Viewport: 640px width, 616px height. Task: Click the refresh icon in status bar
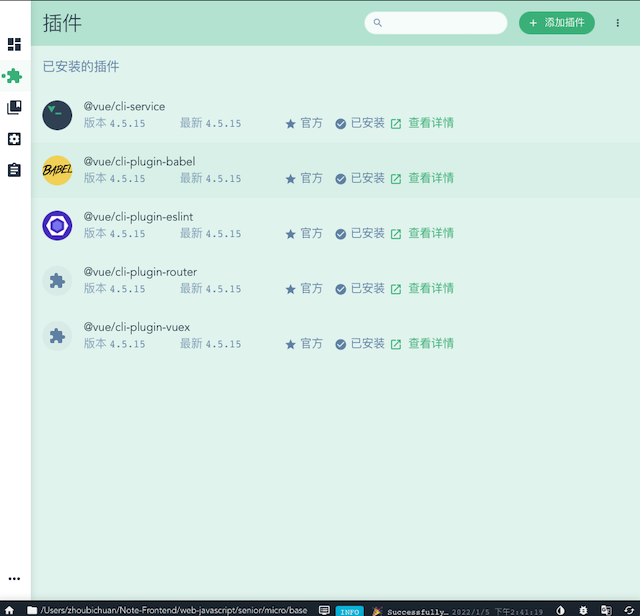tap(629, 610)
